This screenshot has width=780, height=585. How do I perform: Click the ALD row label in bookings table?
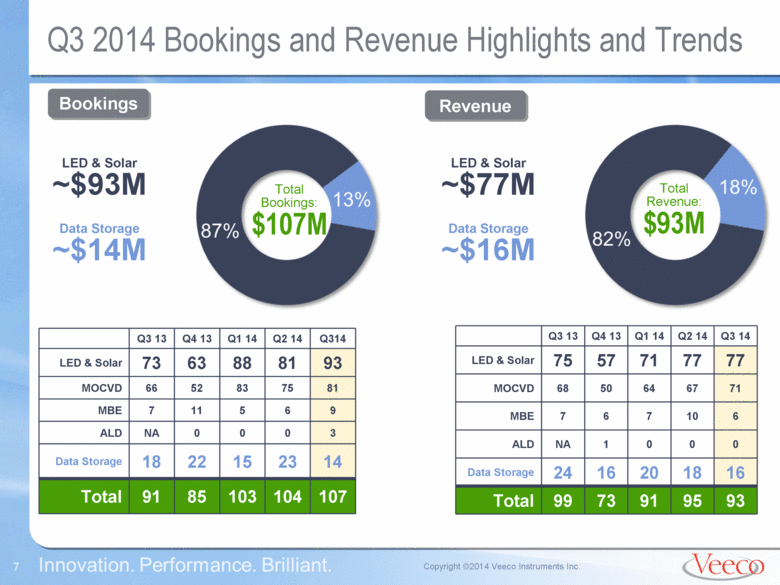click(x=111, y=433)
